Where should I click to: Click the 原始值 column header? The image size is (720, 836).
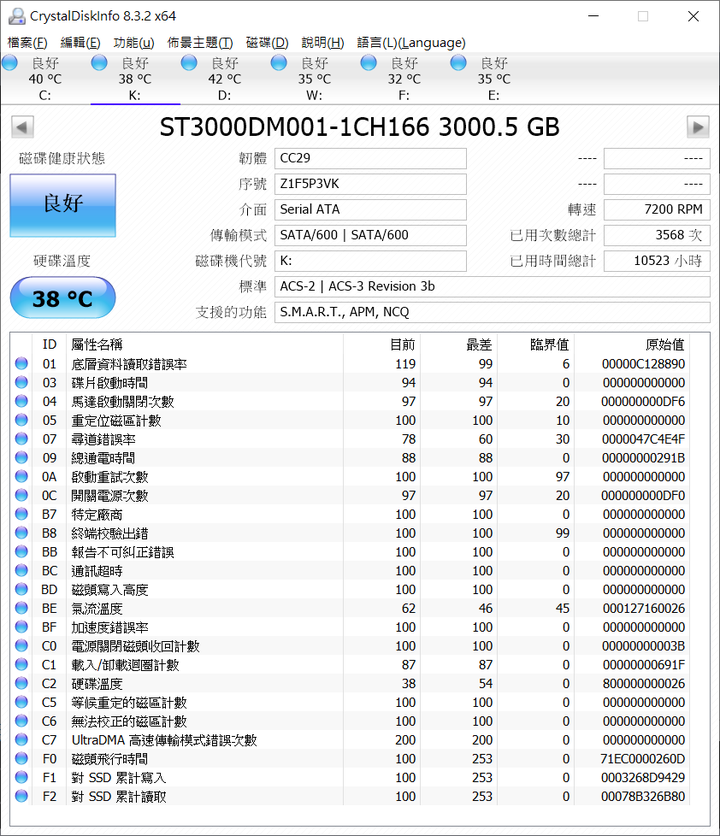(x=631, y=344)
